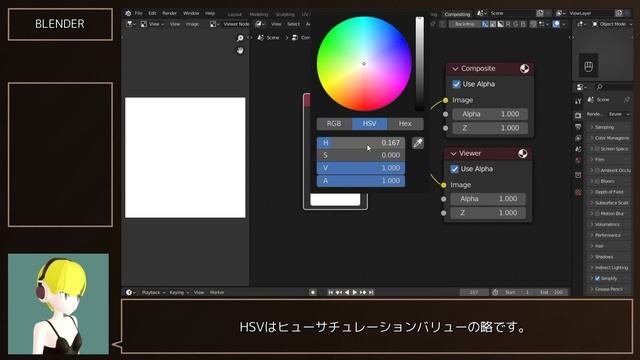Image resolution: width=640 pixels, height=360 pixels.
Task: Click the play animation button
Action: point(355,292)
